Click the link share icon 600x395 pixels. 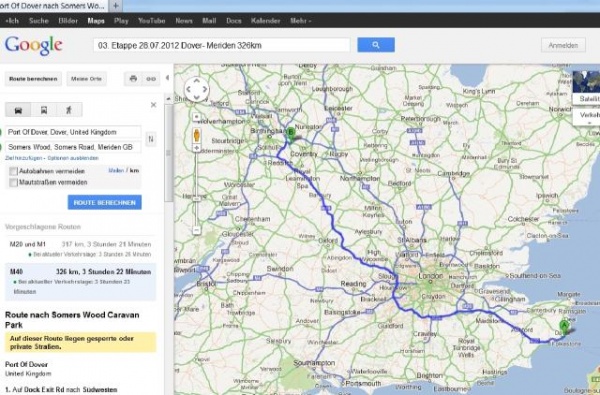(x=151, y=79)
